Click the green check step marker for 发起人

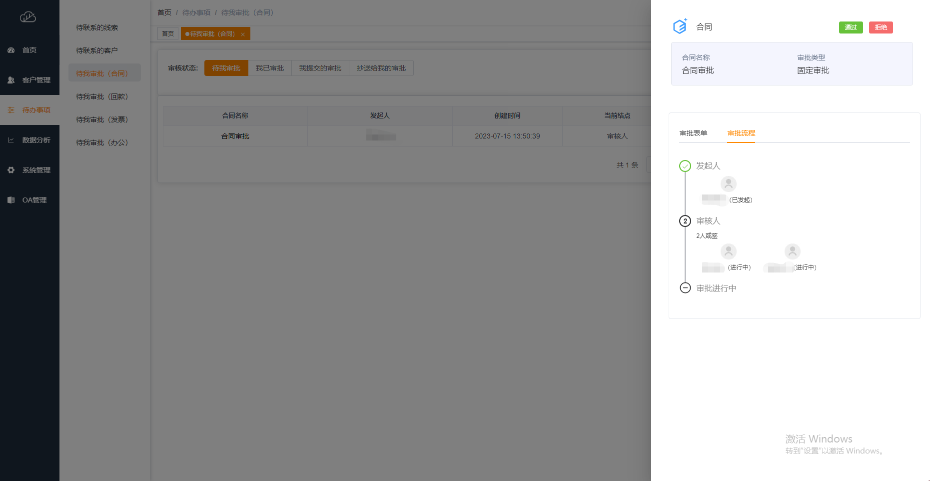[x=685, y=166]
